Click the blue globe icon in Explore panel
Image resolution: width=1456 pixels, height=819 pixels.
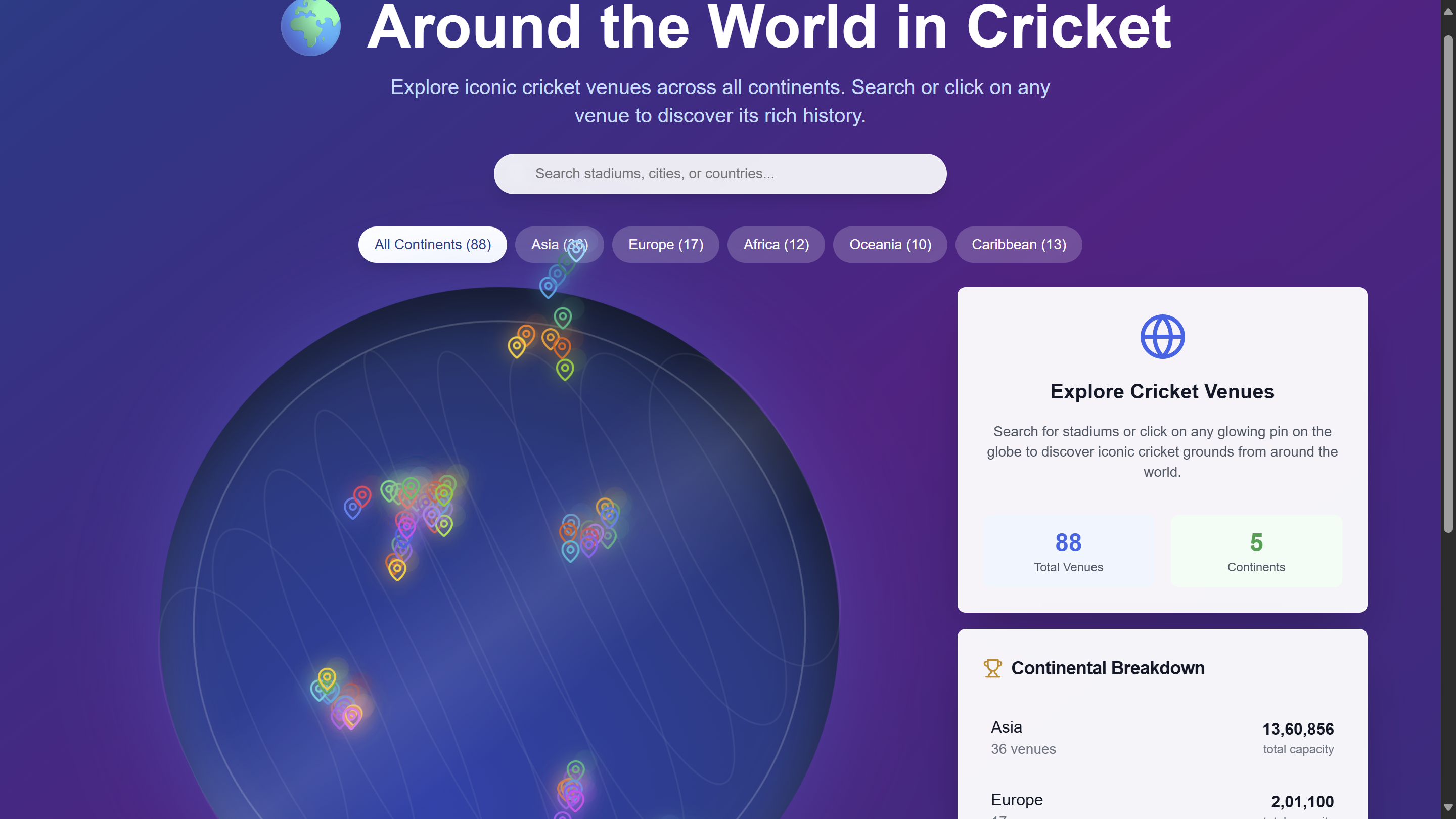pyautogui.click(x=1162, y=337)
